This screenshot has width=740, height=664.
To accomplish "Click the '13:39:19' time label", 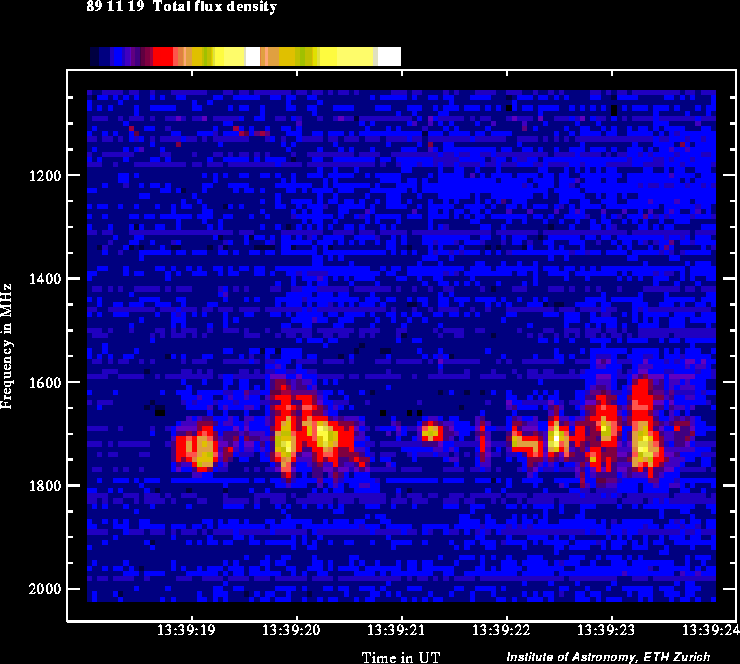I will click(x=186, y=630).
